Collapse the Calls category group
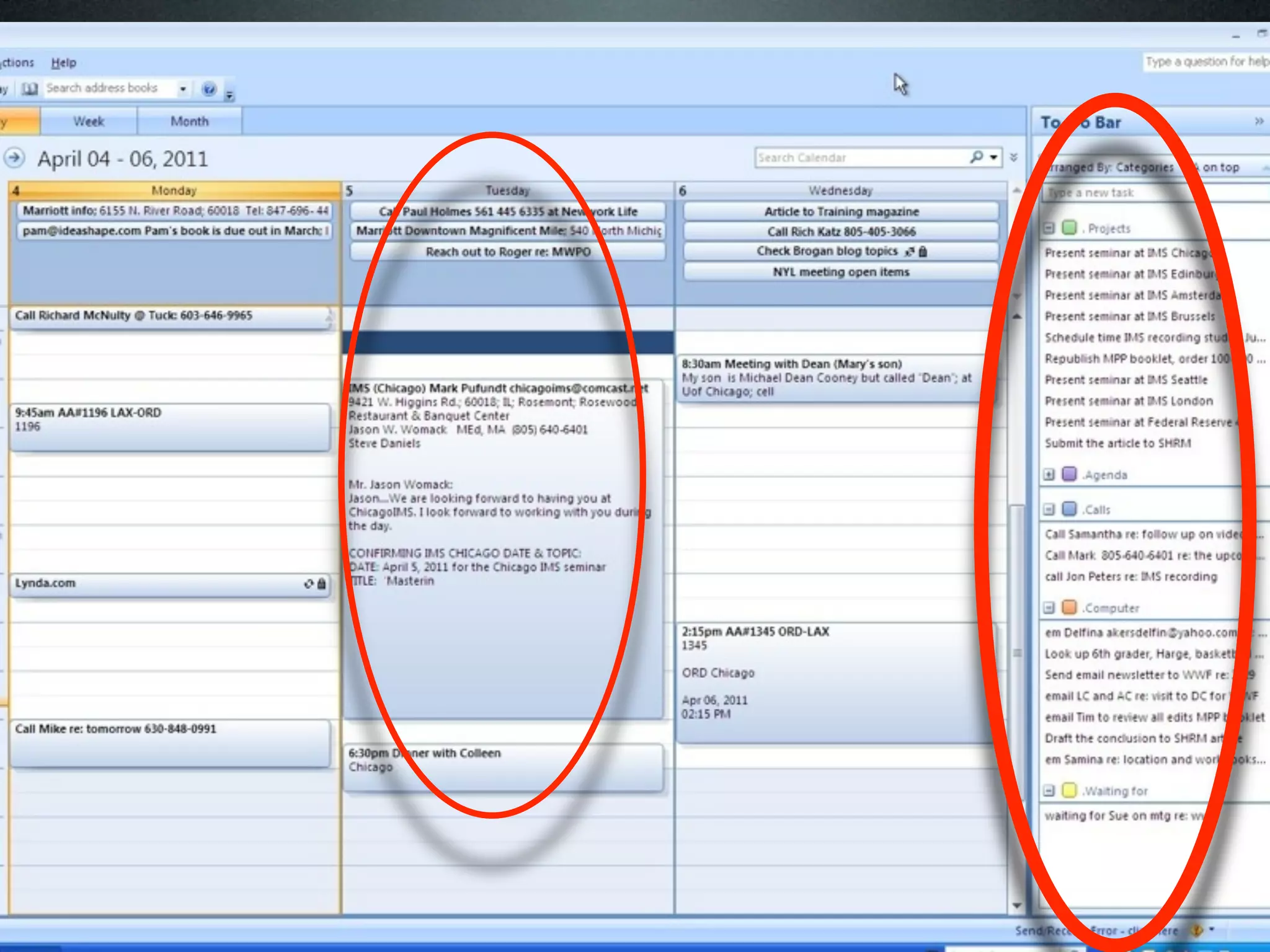 point(1049,509)
